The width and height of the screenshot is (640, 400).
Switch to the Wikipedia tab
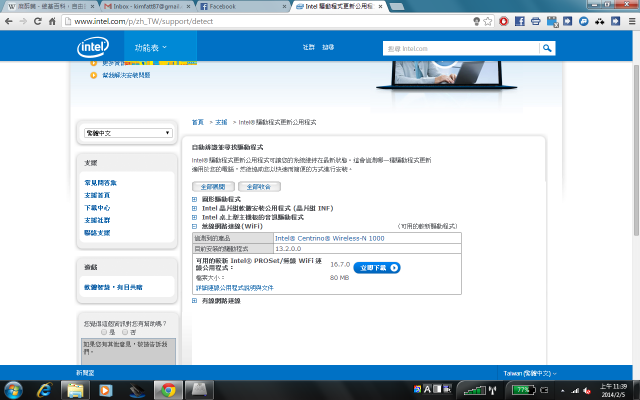51,7
